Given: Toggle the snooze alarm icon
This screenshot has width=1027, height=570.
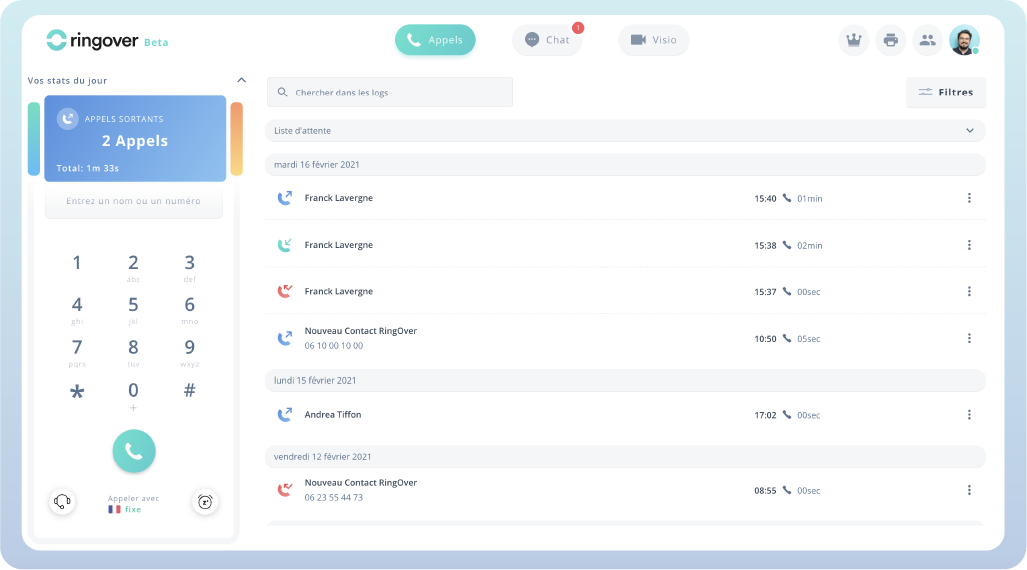Looking at the screenshot, I should [205, 502].
